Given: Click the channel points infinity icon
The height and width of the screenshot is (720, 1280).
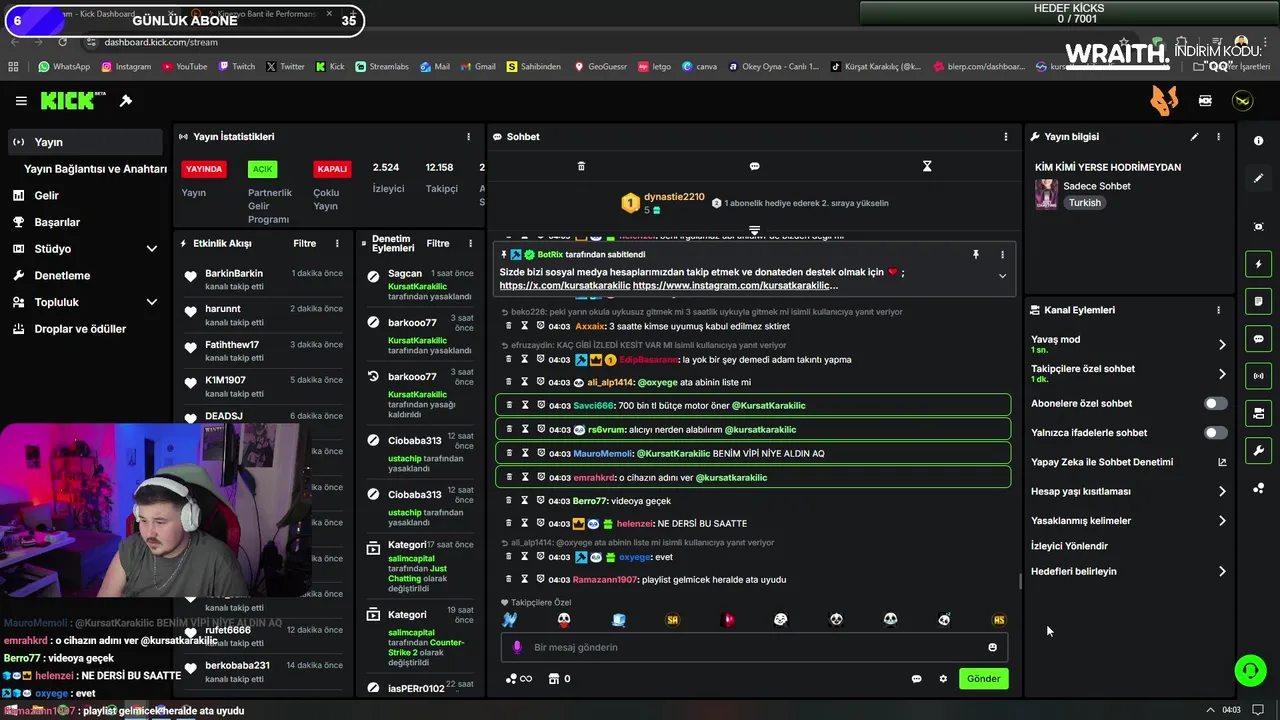Looking at the screenshot, I should (x=519, y=679).
